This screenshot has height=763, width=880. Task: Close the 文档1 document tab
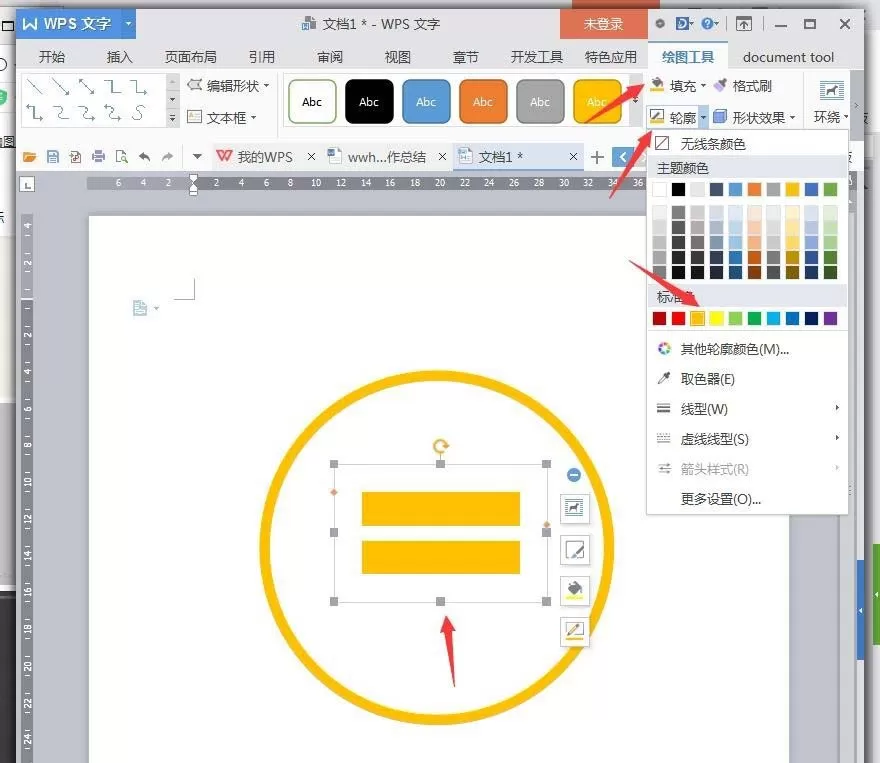tap(573, 157)
